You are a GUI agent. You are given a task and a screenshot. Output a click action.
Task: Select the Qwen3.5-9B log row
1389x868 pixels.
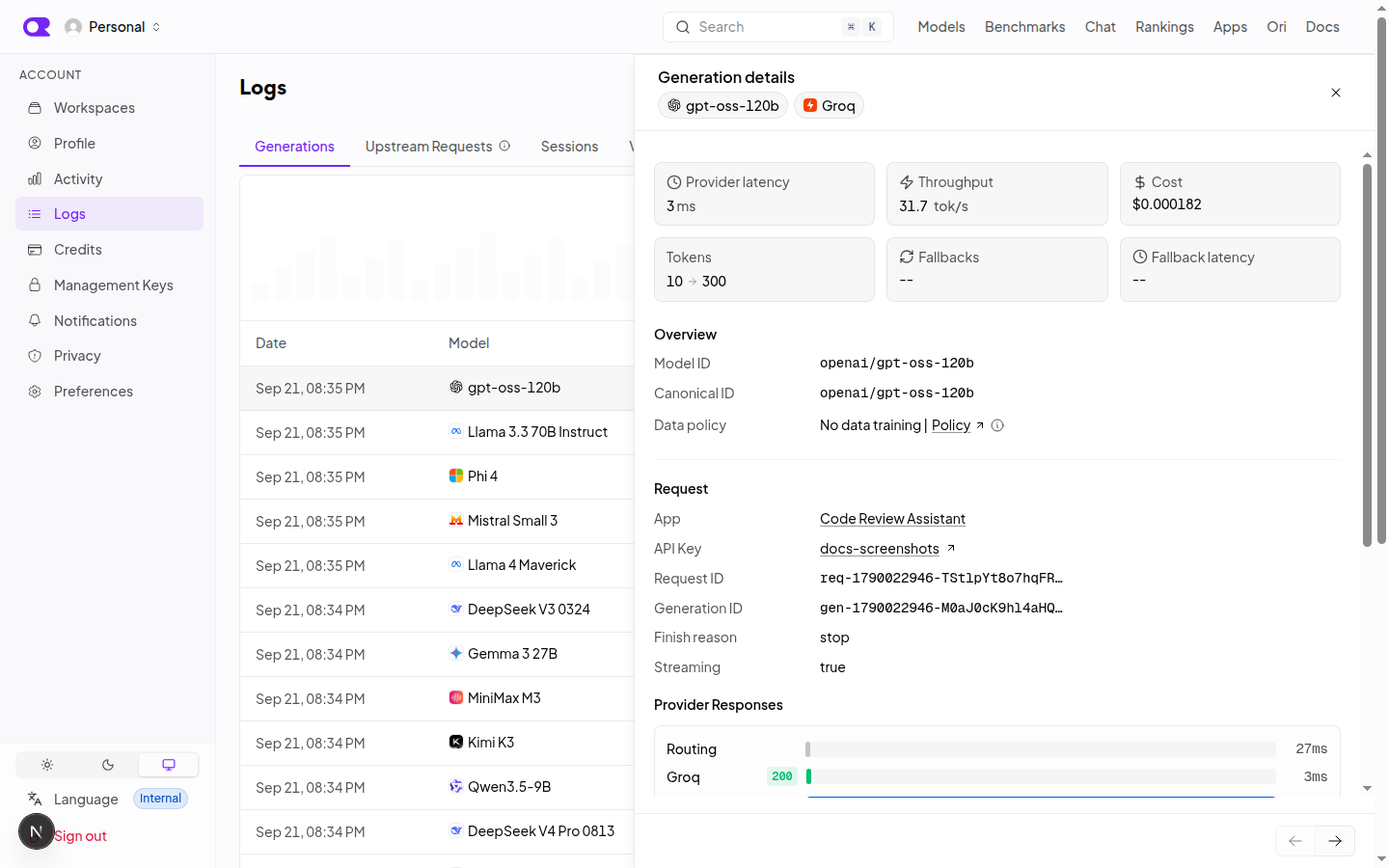(x=437, y=787)
